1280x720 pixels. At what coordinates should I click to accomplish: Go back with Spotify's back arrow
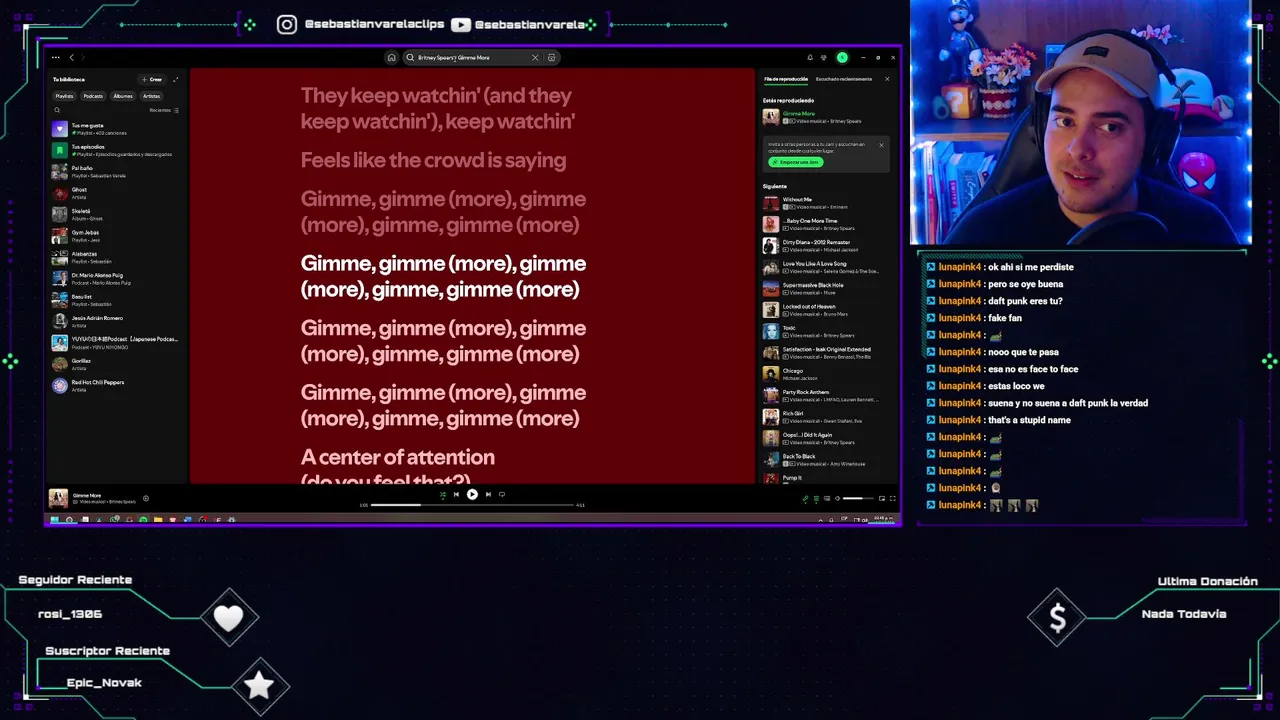(x=71, y=57)
